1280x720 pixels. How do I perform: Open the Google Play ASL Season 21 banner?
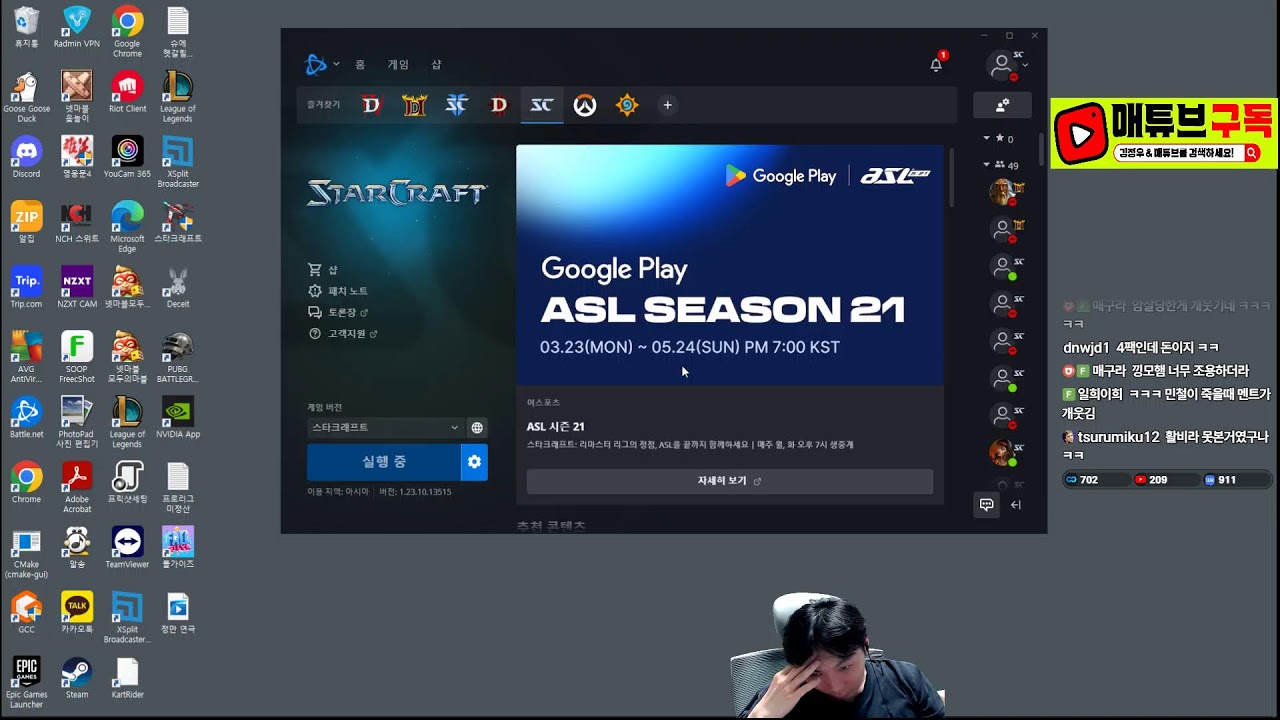(729, 265)
